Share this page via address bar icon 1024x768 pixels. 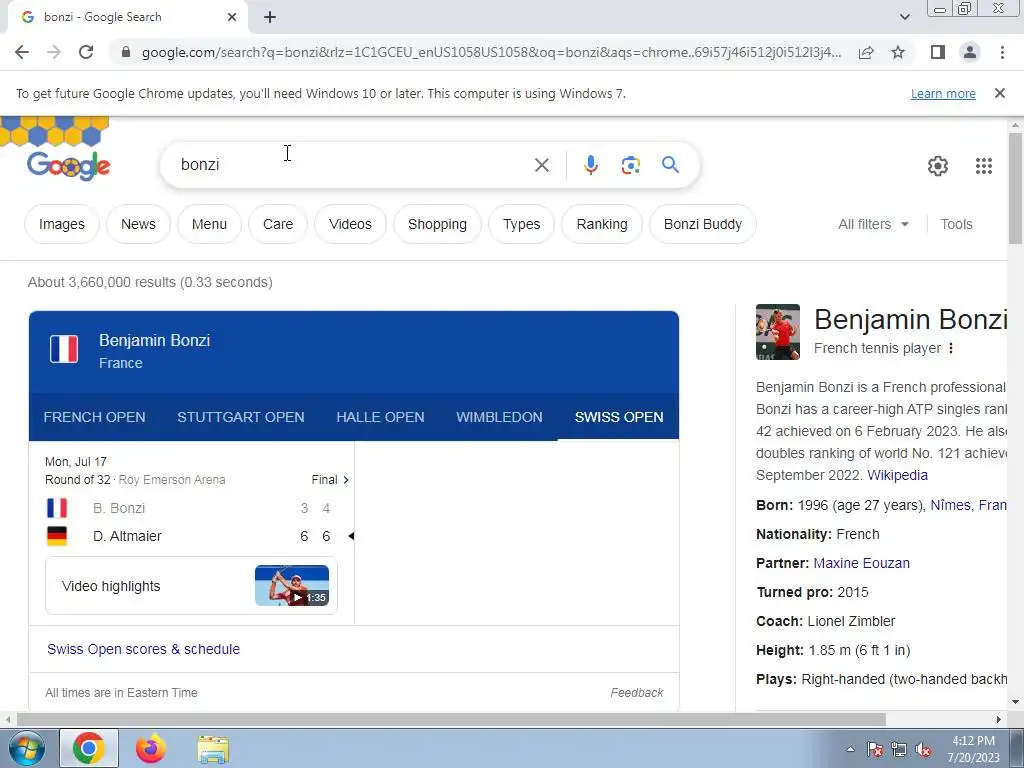[x=866, y=52]
